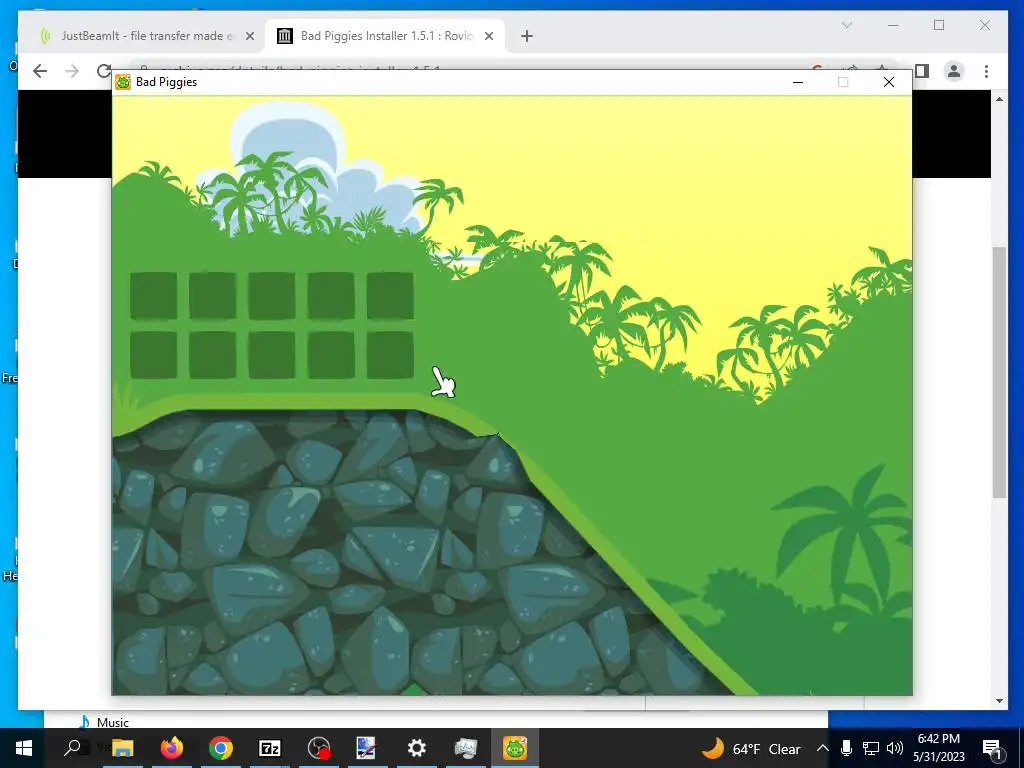The height and width of the screenshot is (768, 1024).
Task: Open Chrome three-dot menu
Action: (x=986, y=71)
